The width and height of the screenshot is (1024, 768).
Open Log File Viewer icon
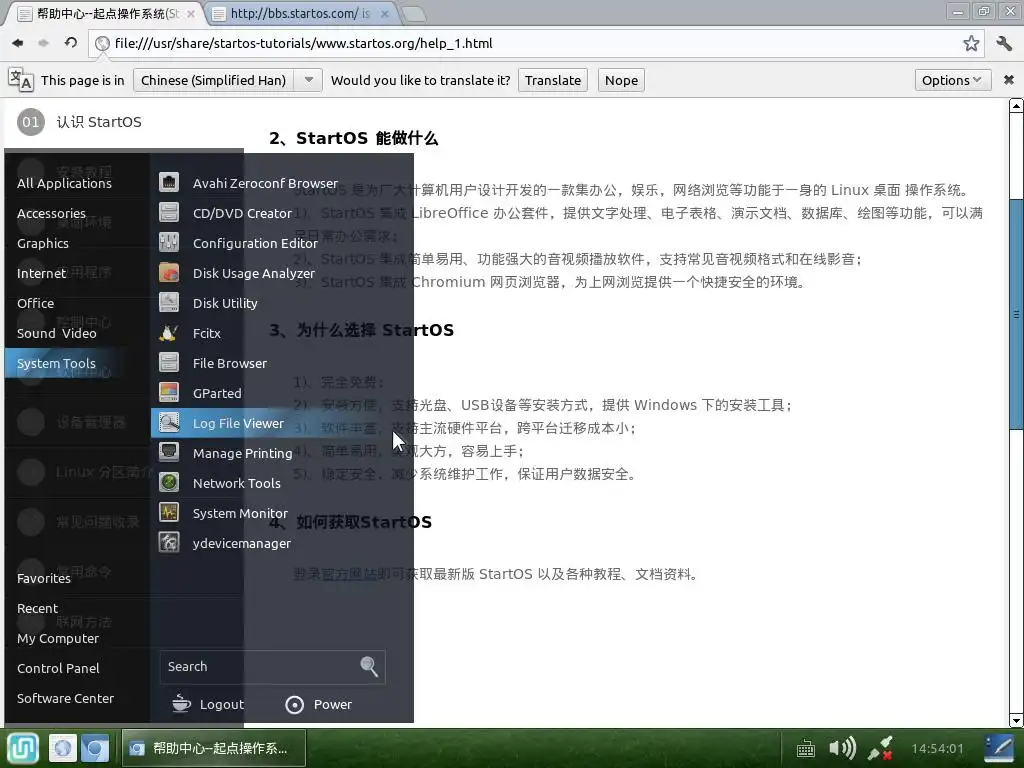click(x=168, y=423)
